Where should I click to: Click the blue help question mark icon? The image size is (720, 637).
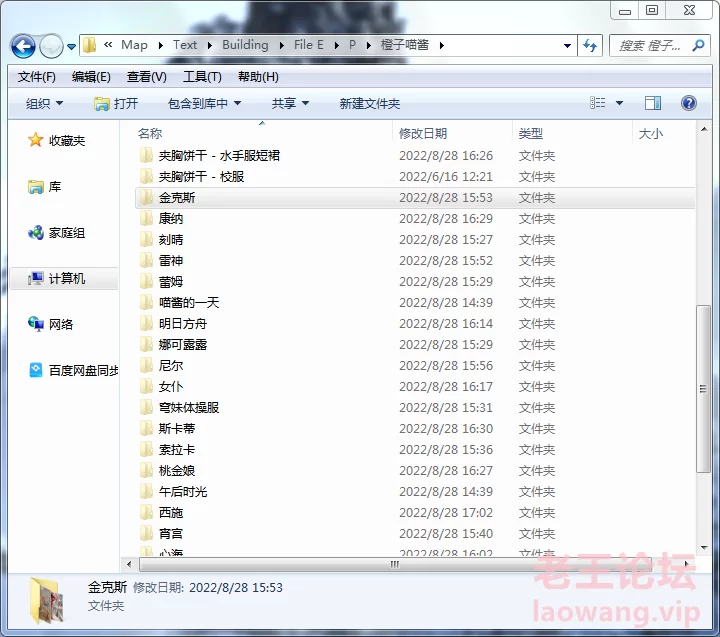coord(688,103)
